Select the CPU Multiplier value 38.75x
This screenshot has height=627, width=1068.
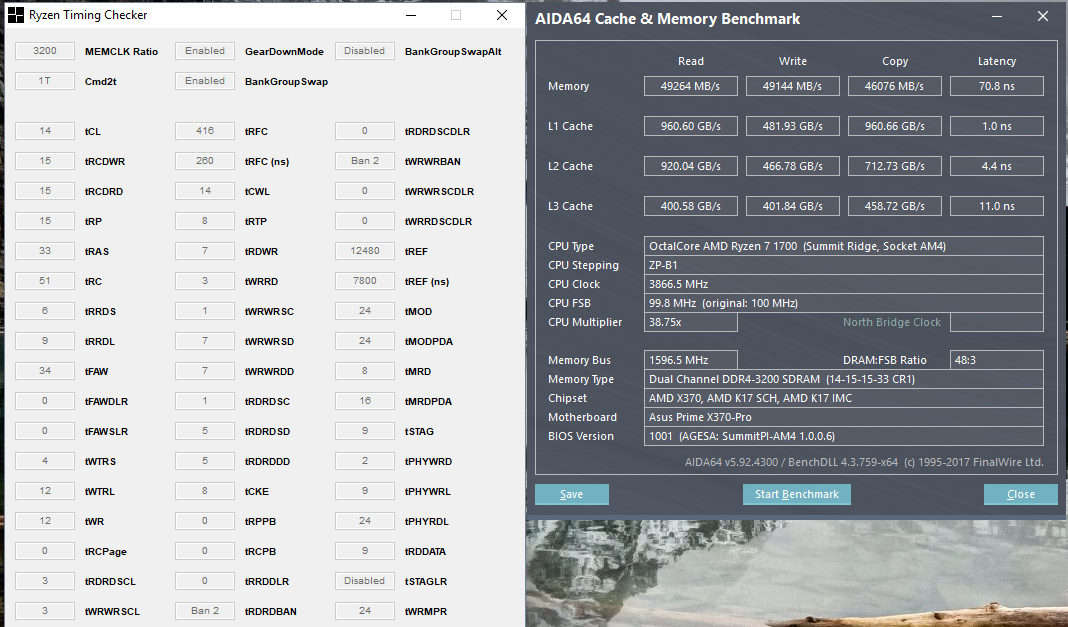691,322
